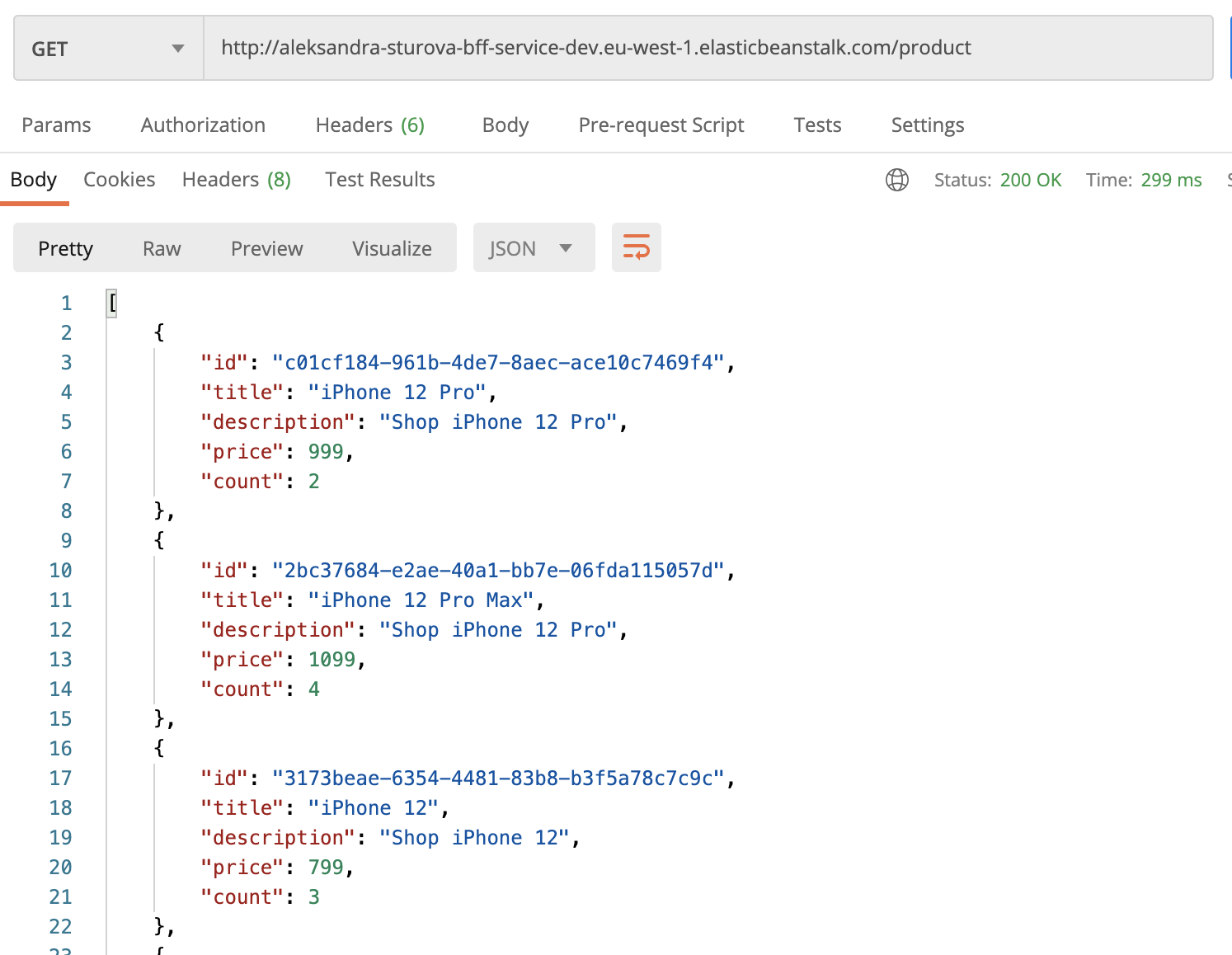Open the Test Results tab
1232x955 pixels.
[x=380, y=180]
